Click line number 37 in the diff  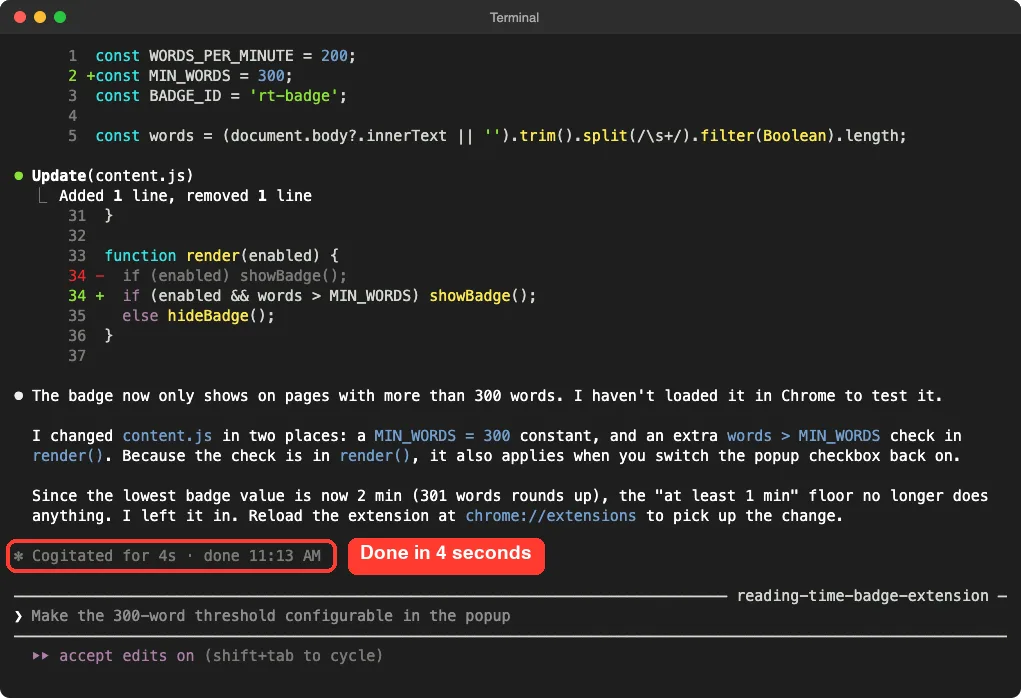tap(77, 356)
